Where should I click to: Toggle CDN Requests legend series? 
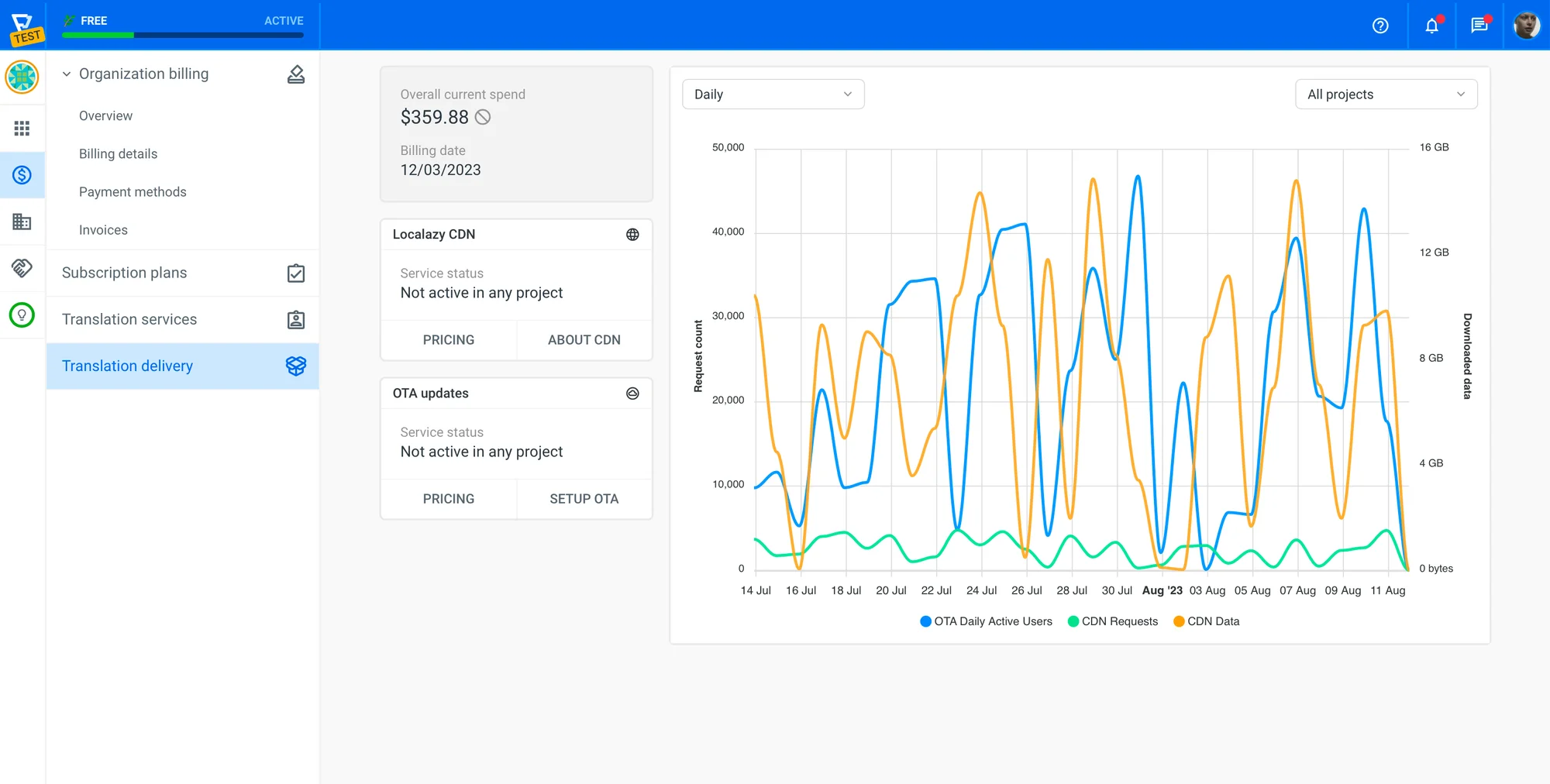coord(1113,621)
